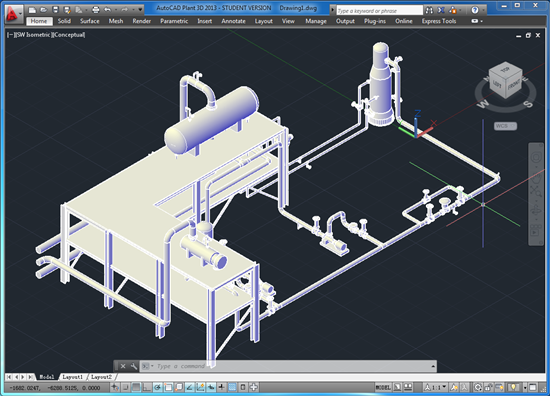550x396 pixels.
Task: Open the WCS coordinate system dropdown
Action: click(505, 126)
